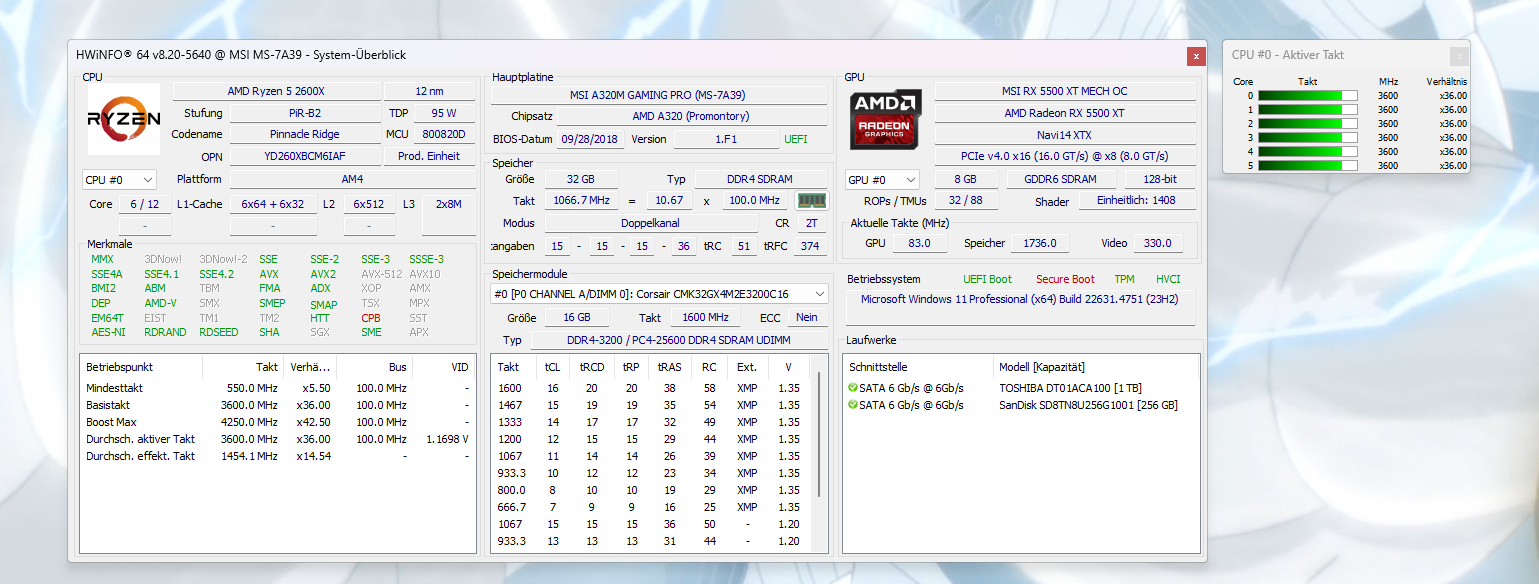
Task: Click the 6 / 12 core count field
Action: [144, 204]
